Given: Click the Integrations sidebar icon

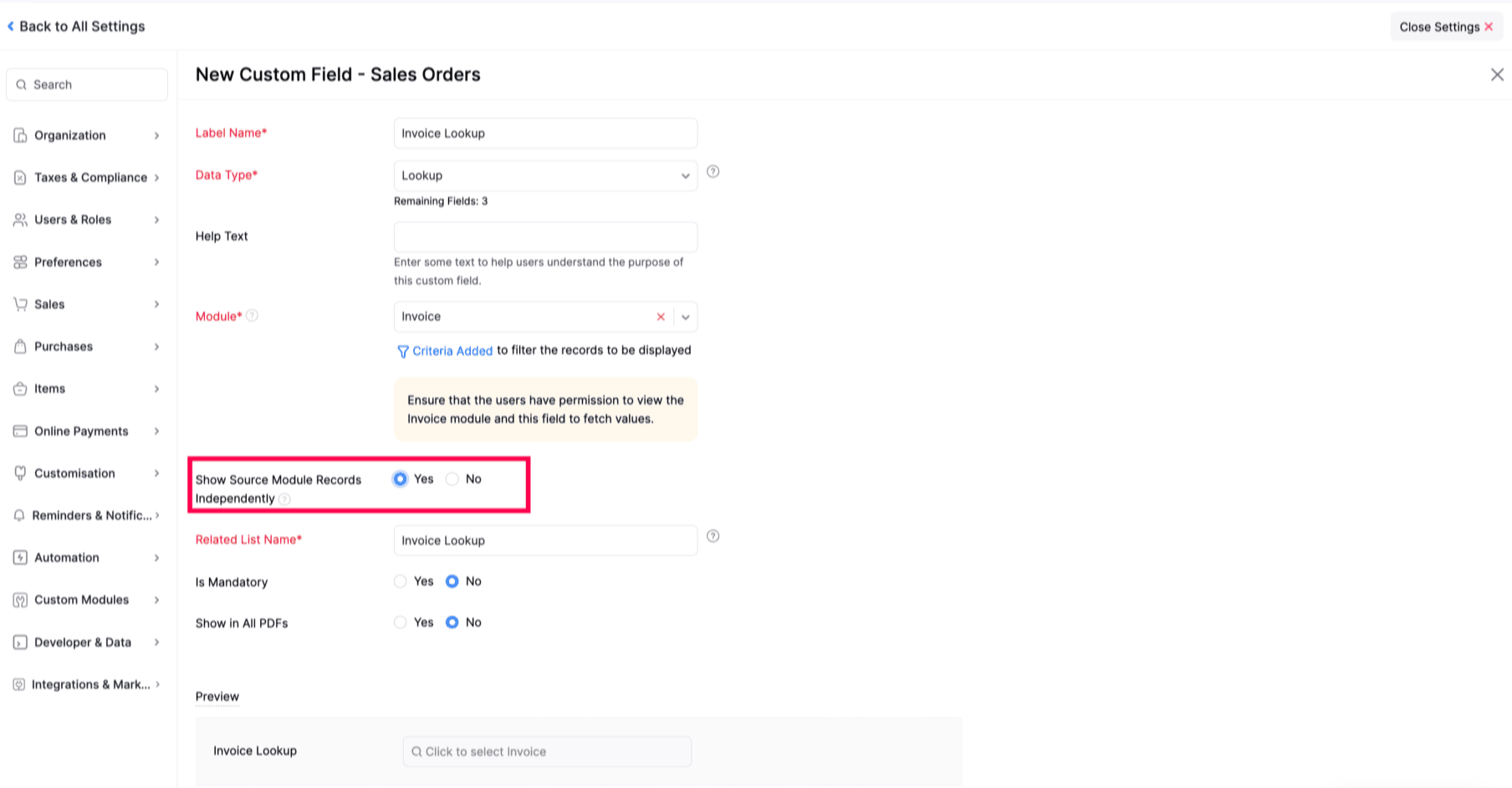Looking at the screenshot, I should (19, 684).
